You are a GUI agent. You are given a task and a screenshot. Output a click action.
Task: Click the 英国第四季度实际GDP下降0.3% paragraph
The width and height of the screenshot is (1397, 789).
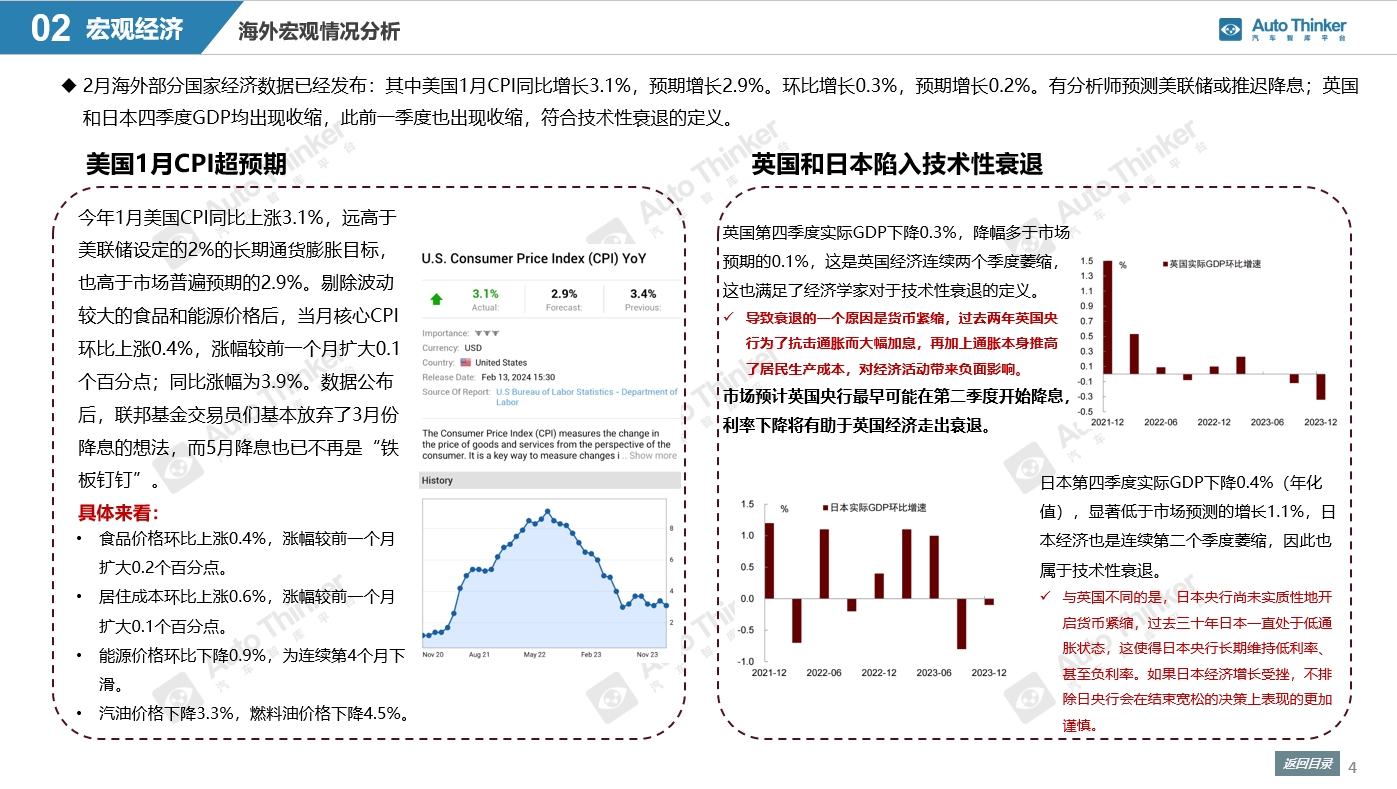pos(897,262)
